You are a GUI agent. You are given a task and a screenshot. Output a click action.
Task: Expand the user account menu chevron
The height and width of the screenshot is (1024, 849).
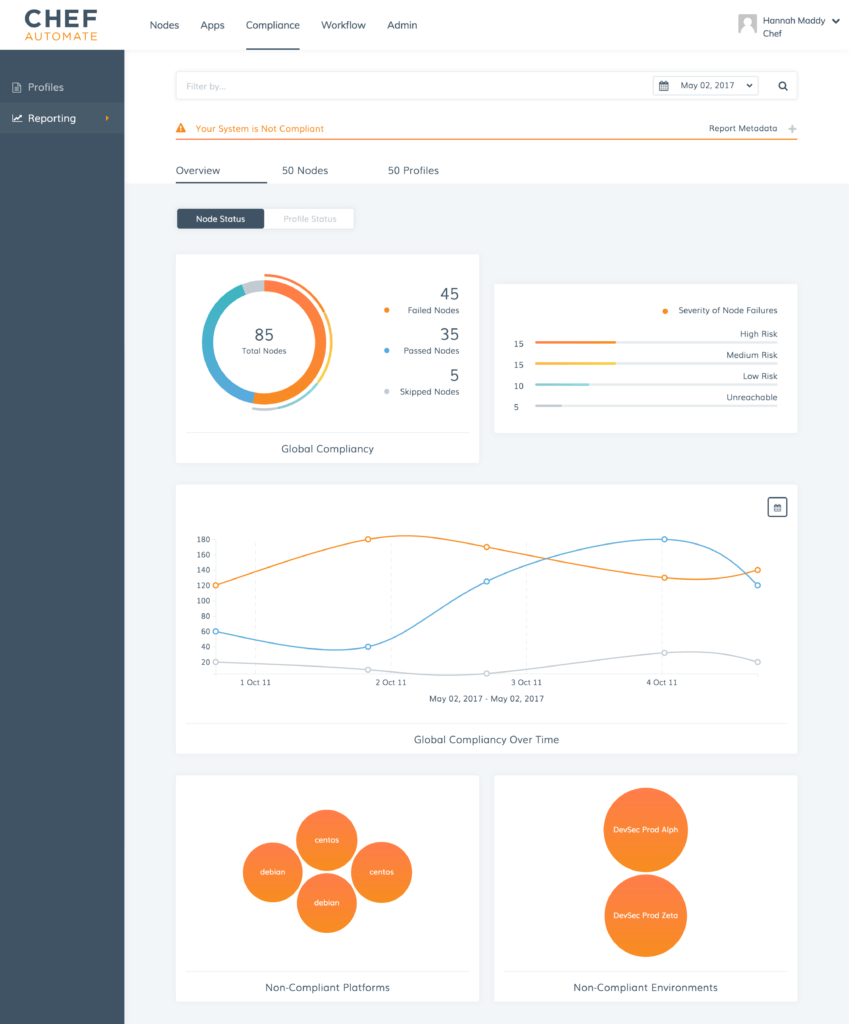click(x=835, y=20)
